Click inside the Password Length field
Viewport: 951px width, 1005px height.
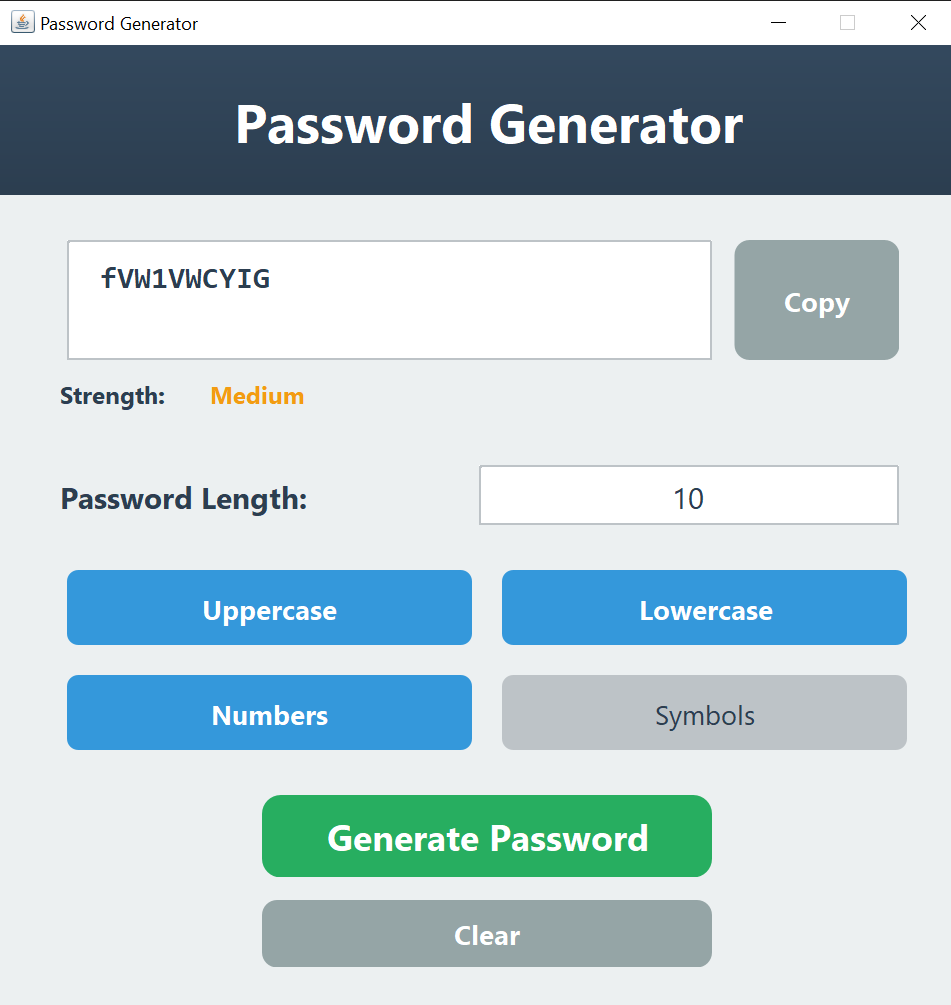[688, 494]
